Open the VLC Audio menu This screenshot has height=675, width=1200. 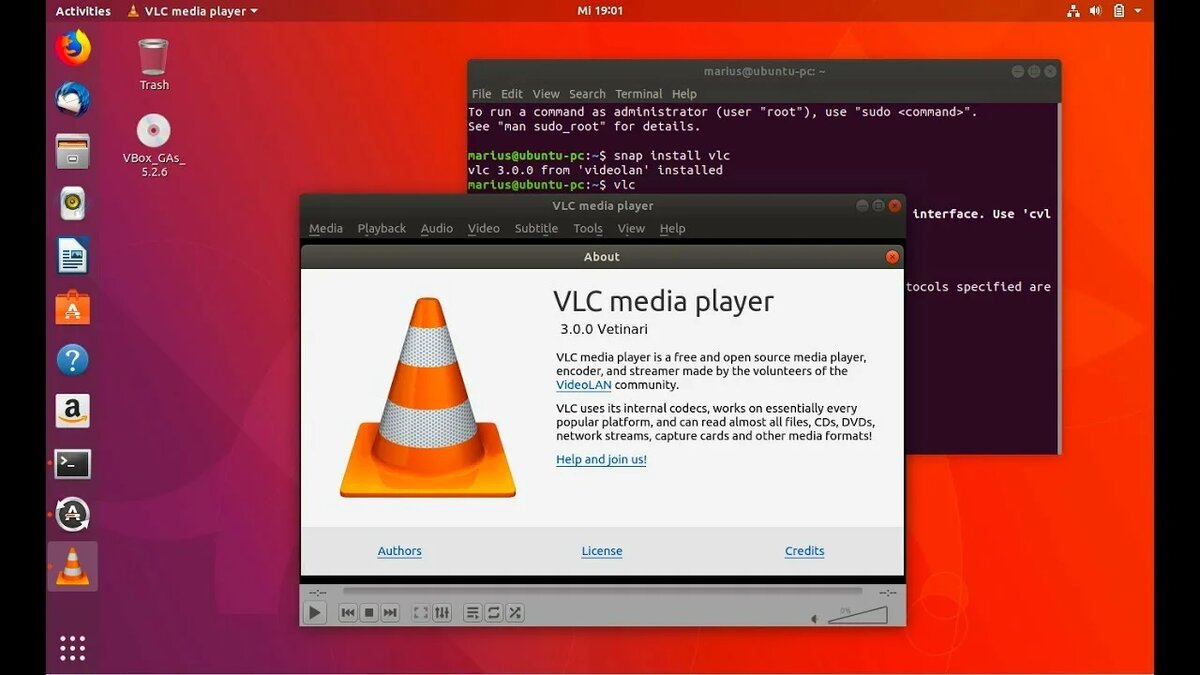click(437, 228)
